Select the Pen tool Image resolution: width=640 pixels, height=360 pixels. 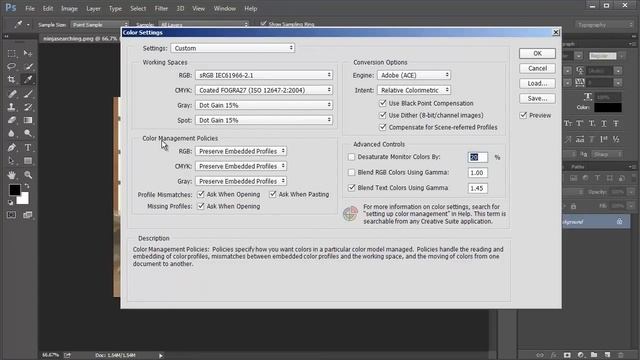coord(11,147)
